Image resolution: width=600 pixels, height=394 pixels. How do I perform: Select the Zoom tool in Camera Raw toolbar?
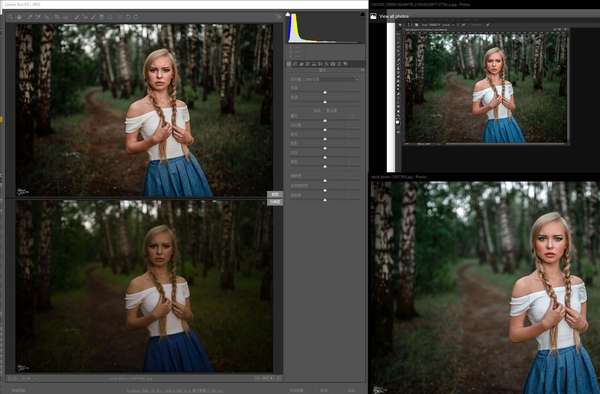(11, 17)
